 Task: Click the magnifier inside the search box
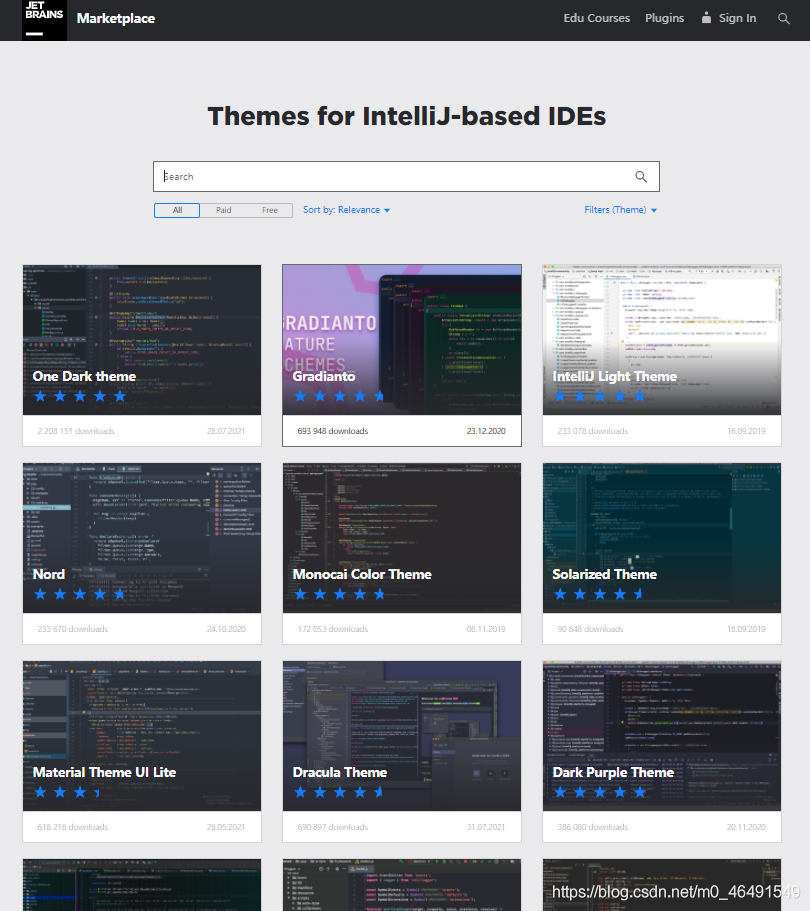(x=641, y=177)
